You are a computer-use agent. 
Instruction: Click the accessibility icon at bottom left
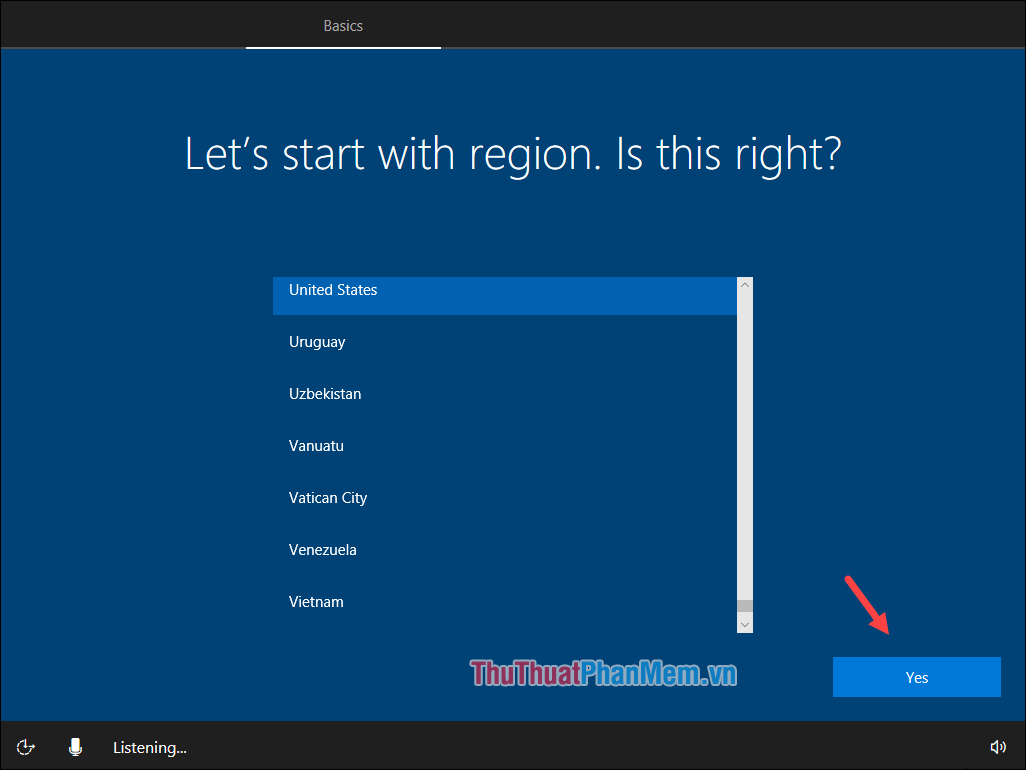pos(25,747)
